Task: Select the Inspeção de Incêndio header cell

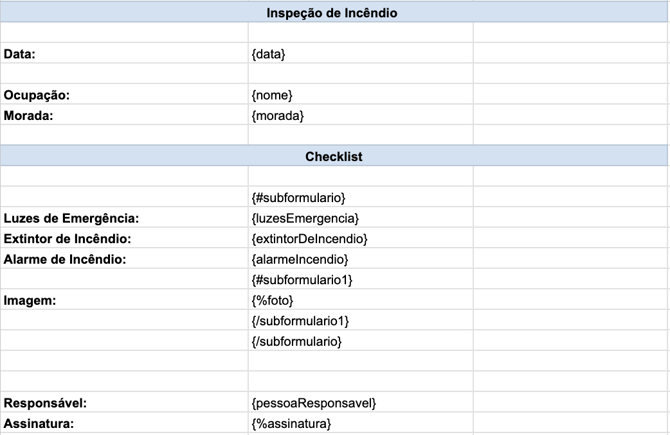Action: 333,13
